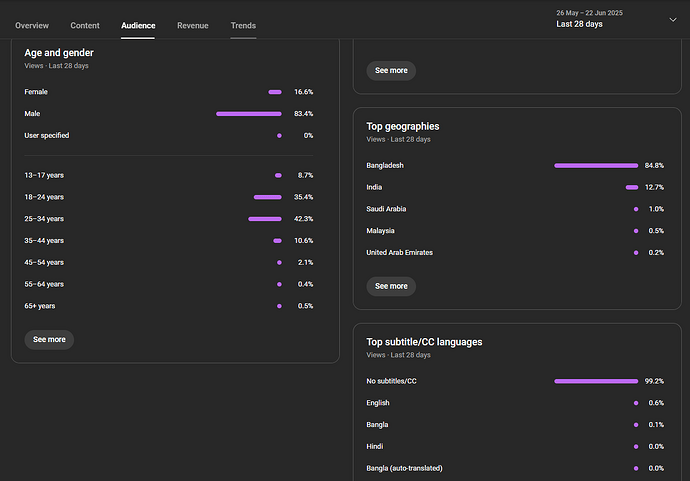Click See more button above Top geographies
Viewport: 690px width, 481px height.
pos(391,70)
